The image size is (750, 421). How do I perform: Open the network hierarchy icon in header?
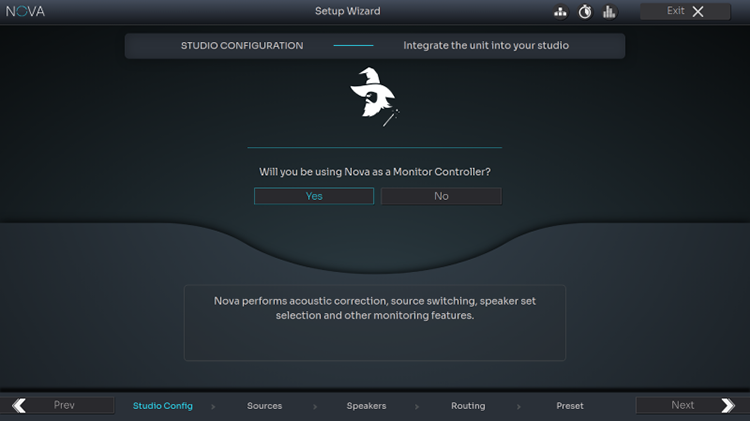pos(560,11)
